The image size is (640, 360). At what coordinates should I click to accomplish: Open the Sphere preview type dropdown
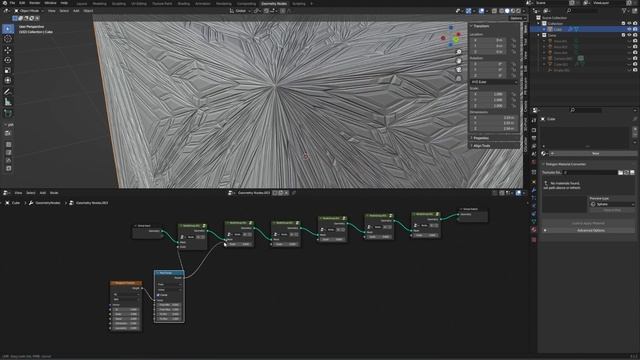tap(612, 204)
